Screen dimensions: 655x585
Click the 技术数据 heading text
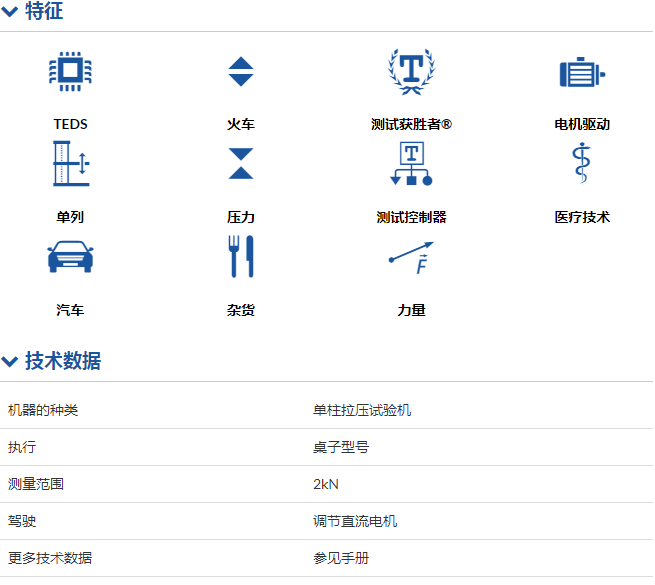coord(63,361)
